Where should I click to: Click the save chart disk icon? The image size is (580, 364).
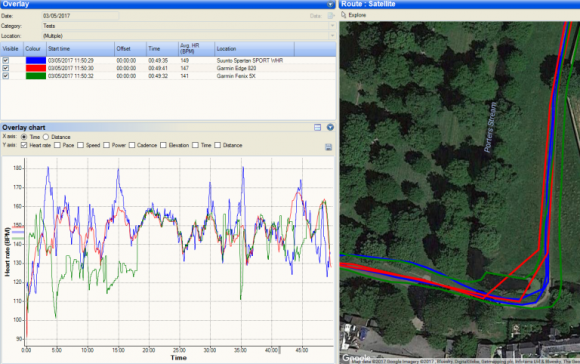328,147
